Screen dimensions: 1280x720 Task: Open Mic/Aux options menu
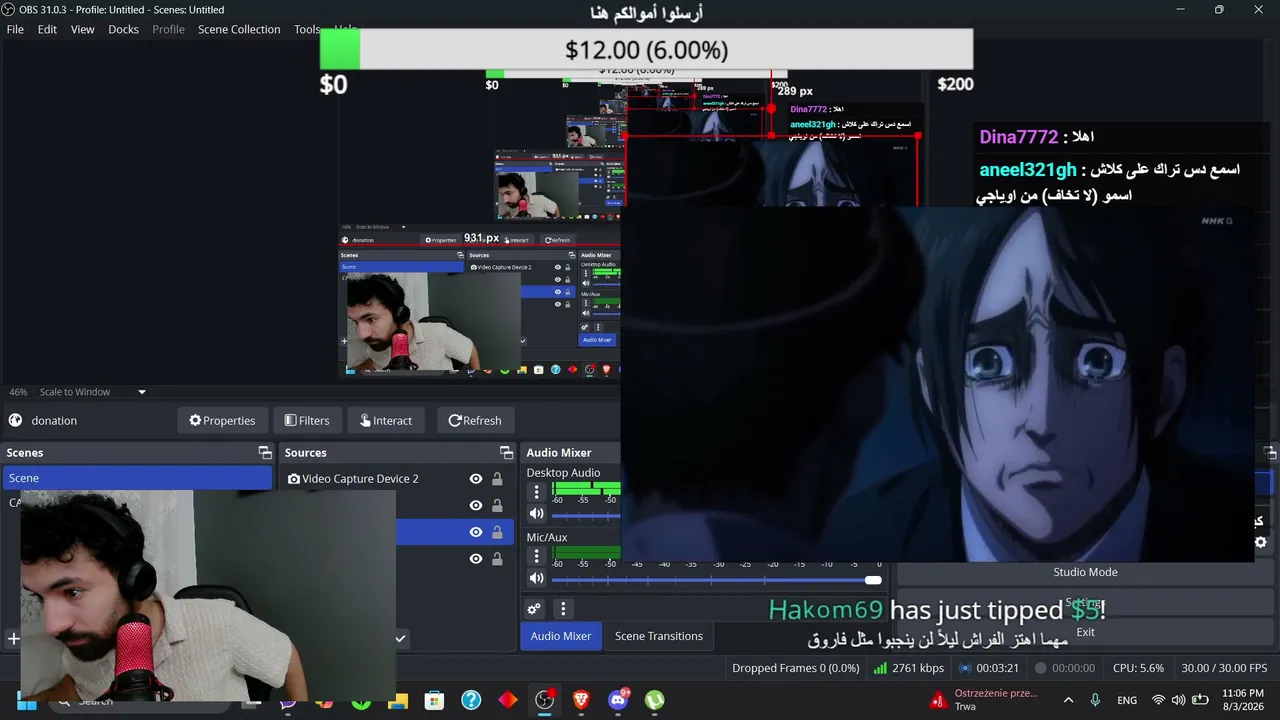click(536, 557)
